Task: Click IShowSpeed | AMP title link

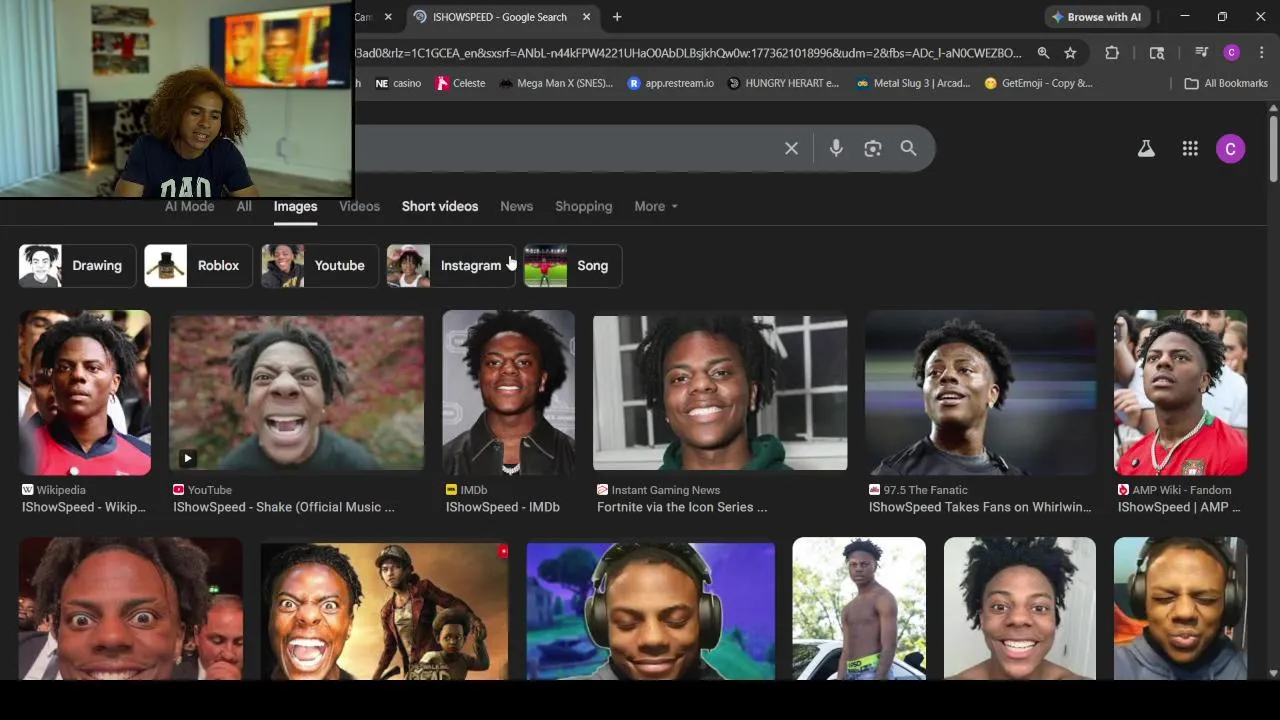Action: pyautogui.click(x=1179, y=507)
